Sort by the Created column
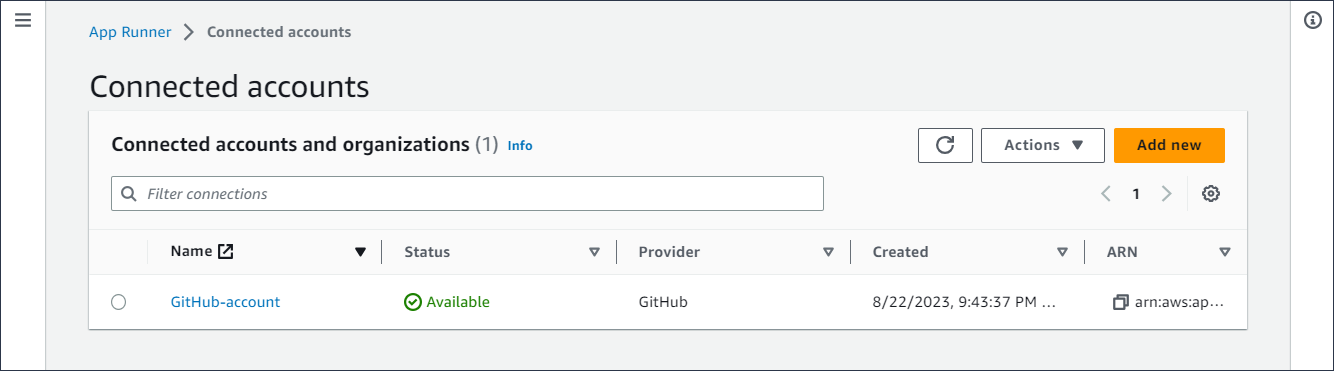 click(x=1062, y=252)
